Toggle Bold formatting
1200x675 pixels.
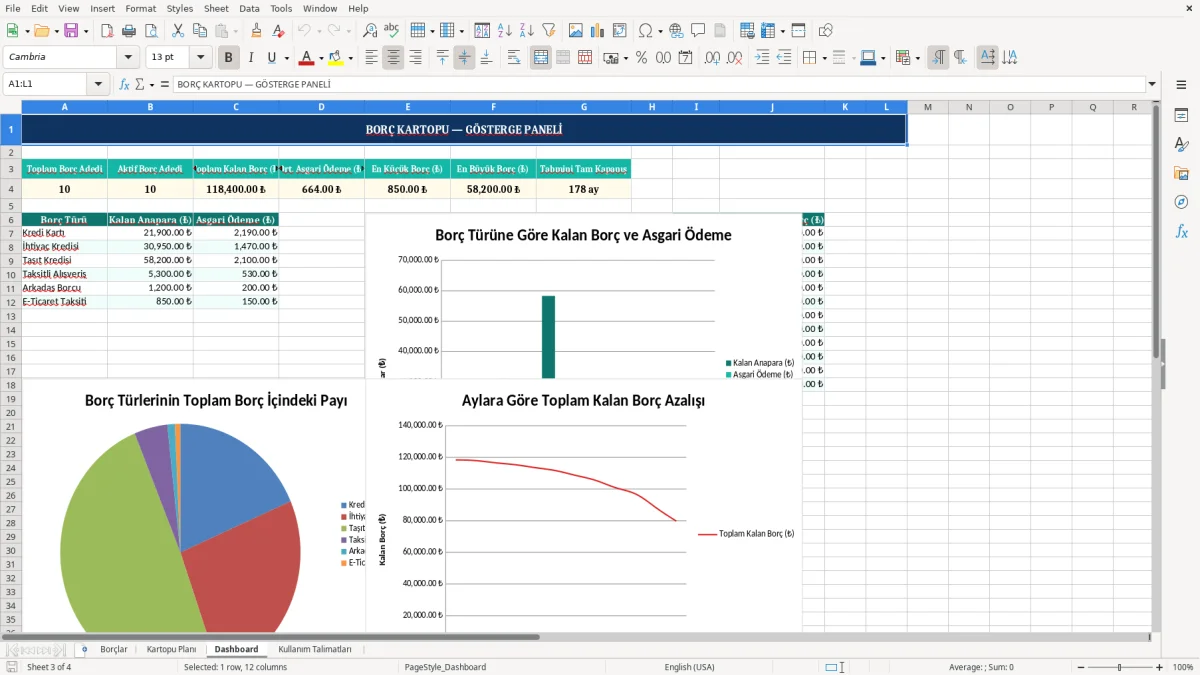[x=229, y=58]
